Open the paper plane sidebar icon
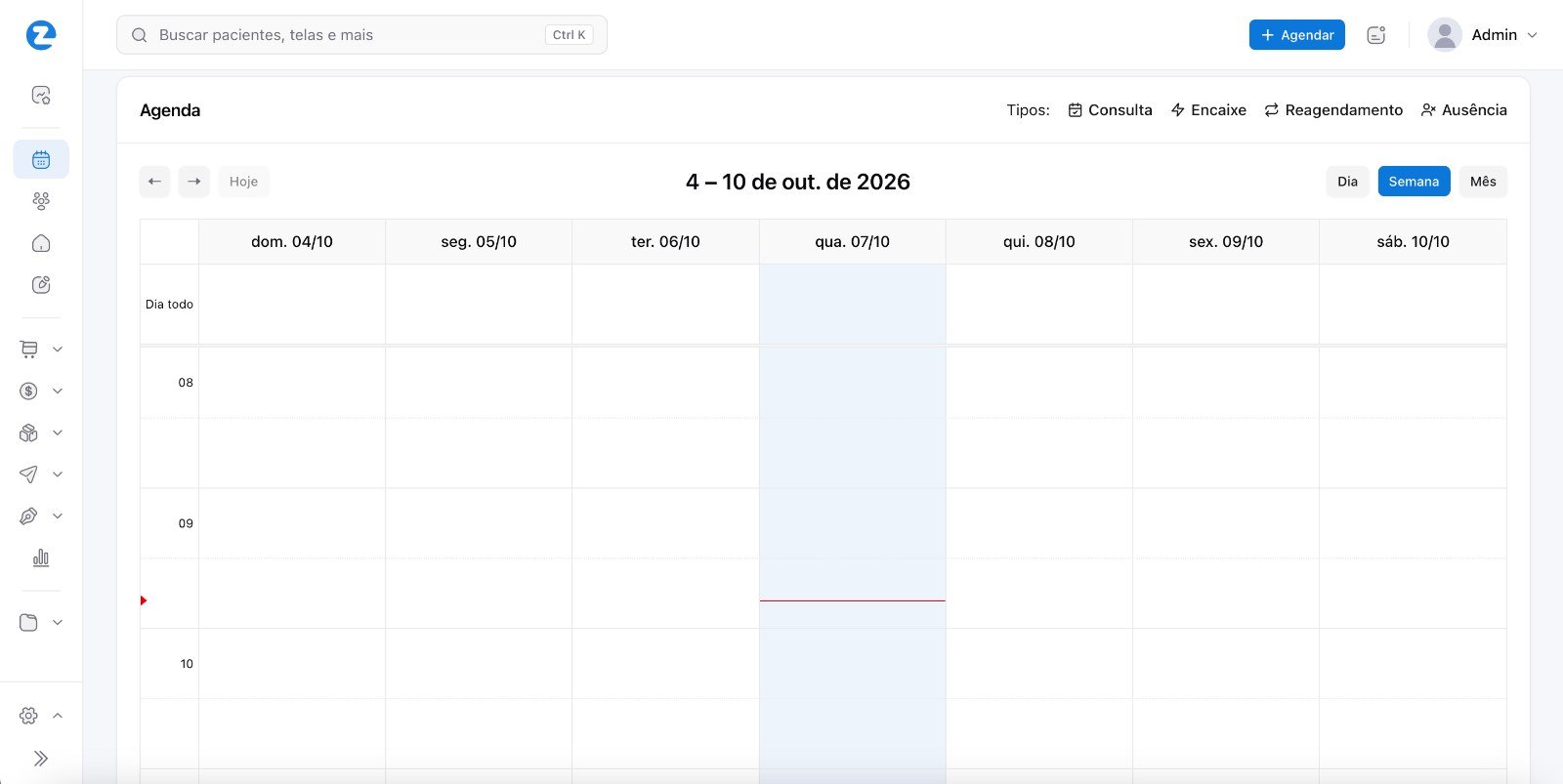The image size is (1563, 784). pyautogui.click(x=29, y=475)
